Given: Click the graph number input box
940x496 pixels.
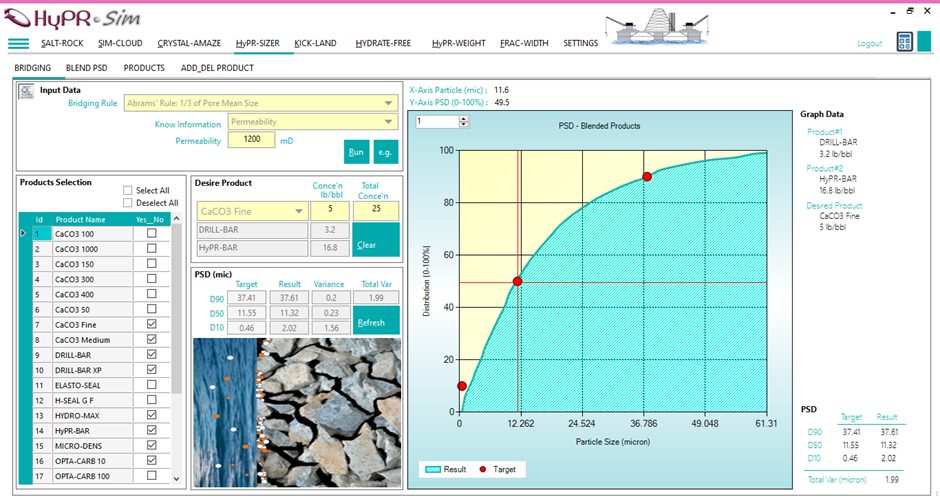Looking at the screenshot, I should click(x=437, y=122).
